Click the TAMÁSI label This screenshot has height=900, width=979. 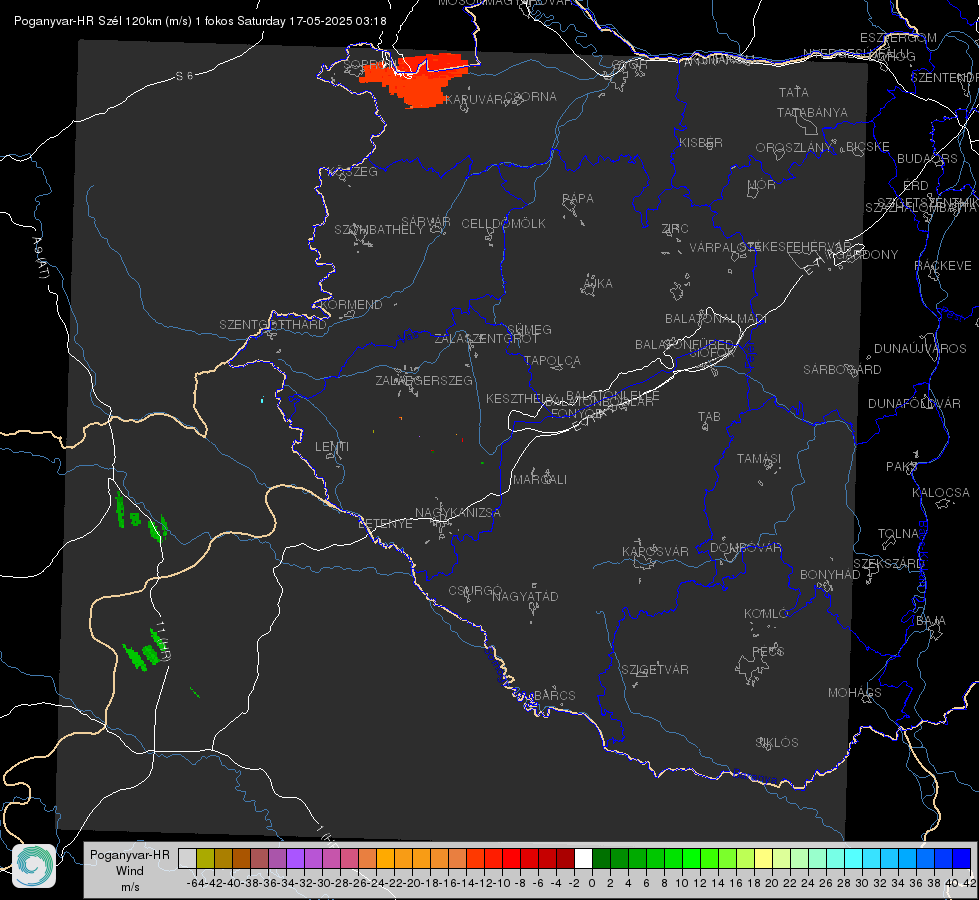tap(759, 458)
